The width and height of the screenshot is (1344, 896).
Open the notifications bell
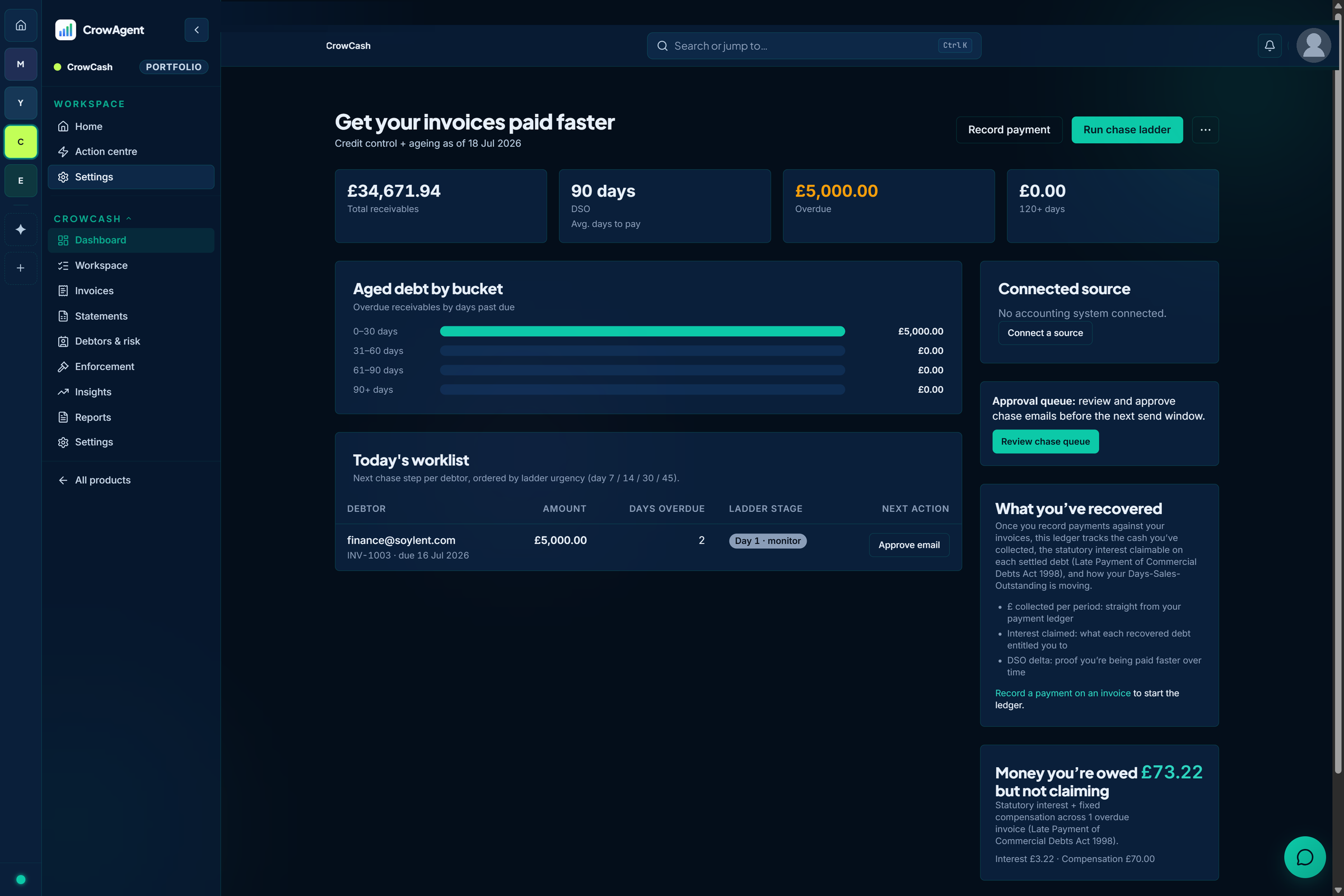(1269, 46)
